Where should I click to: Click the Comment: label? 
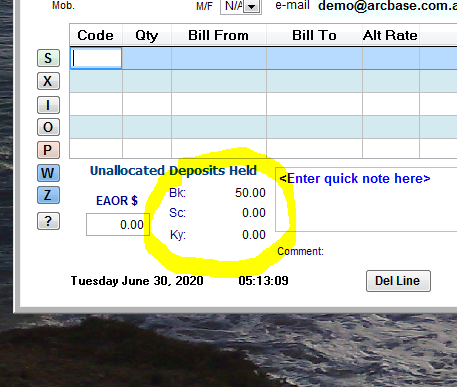pyautogui.click(x=300, y=251)
